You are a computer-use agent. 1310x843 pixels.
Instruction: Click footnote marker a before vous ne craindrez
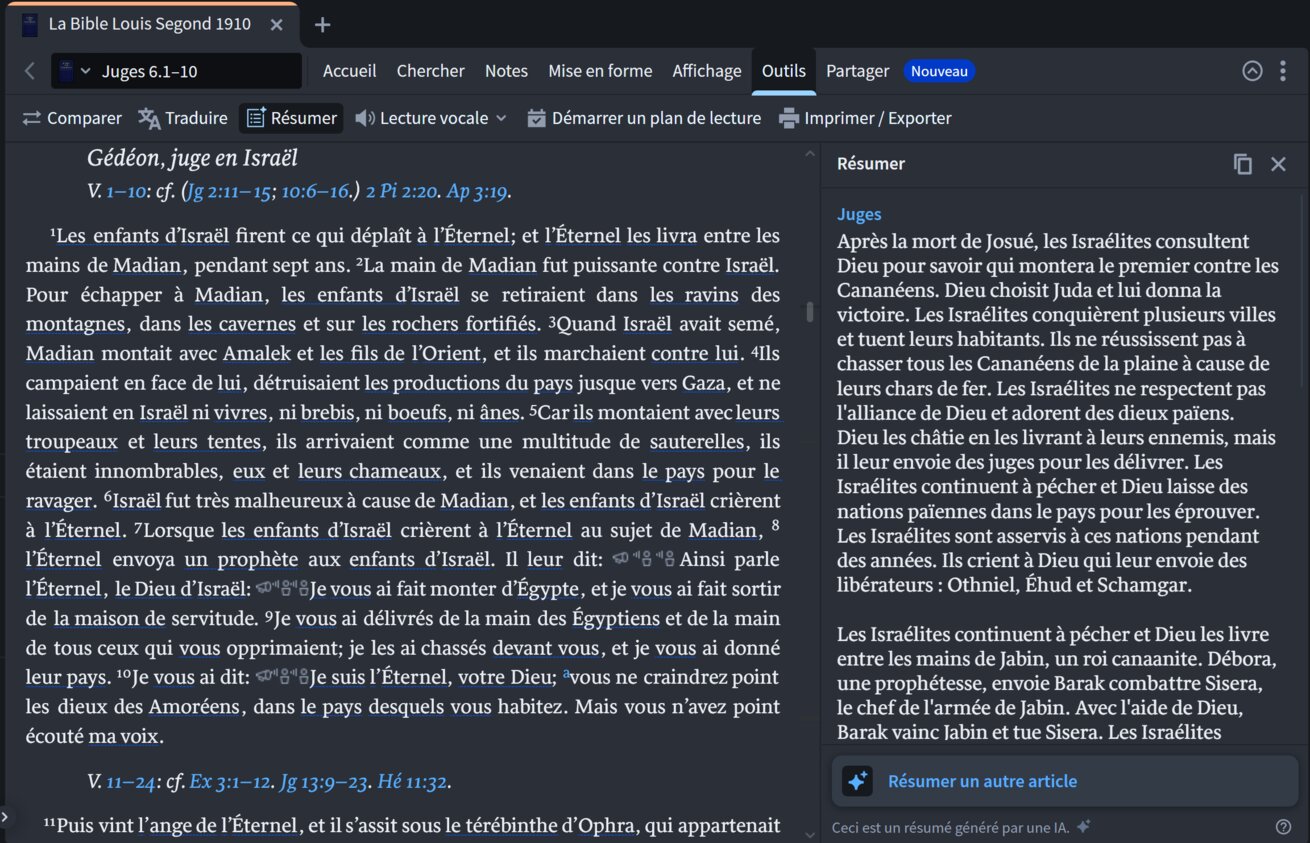click(x=566, y=674)
